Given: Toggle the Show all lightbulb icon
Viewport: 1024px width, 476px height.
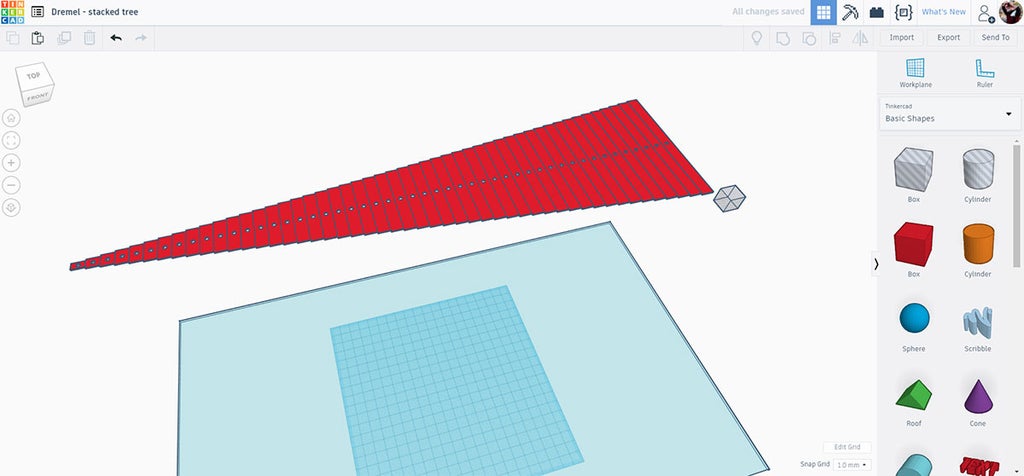Looking at the screenshot, I should click(757, 38).
